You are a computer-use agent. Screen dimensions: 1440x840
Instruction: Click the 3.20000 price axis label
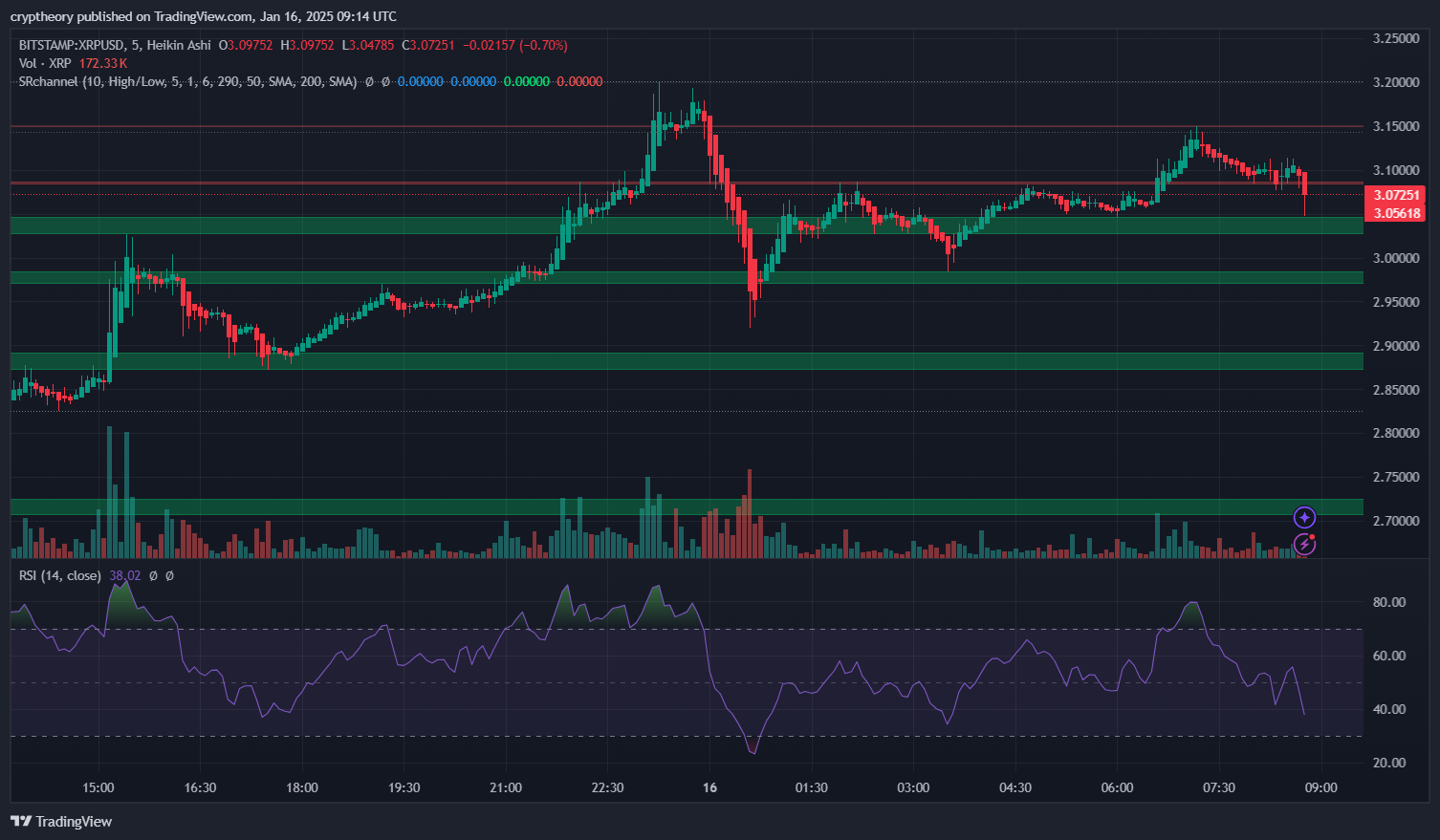coord(1396,82)
